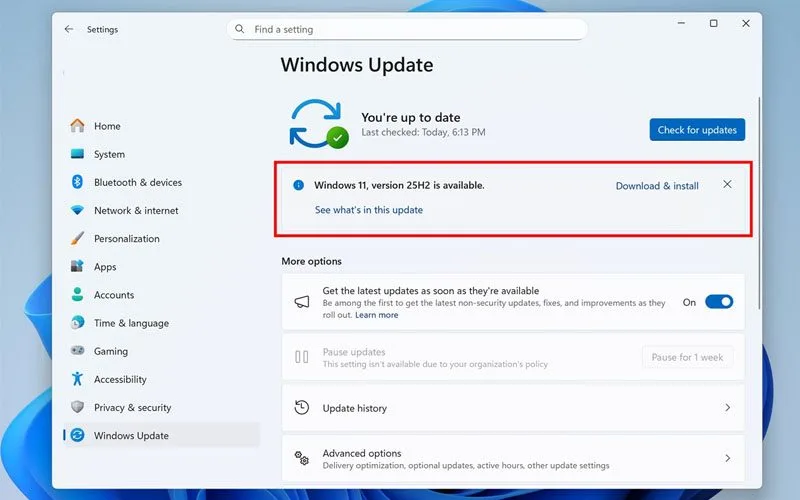The image size is (800, 500).
Task: Click Download & install link
Action: click(657, 186)
